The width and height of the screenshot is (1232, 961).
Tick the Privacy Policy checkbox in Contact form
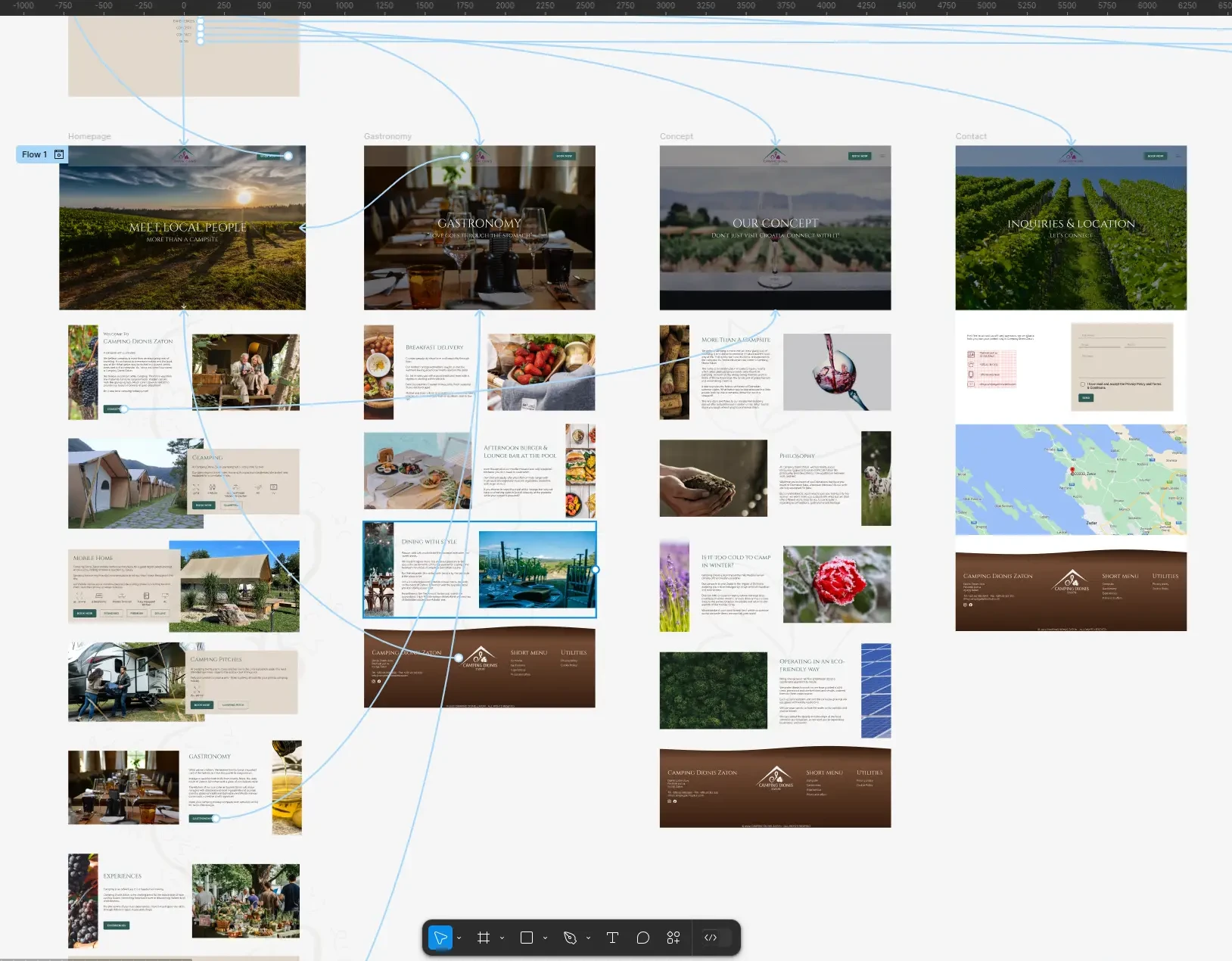click(1082, 384)
